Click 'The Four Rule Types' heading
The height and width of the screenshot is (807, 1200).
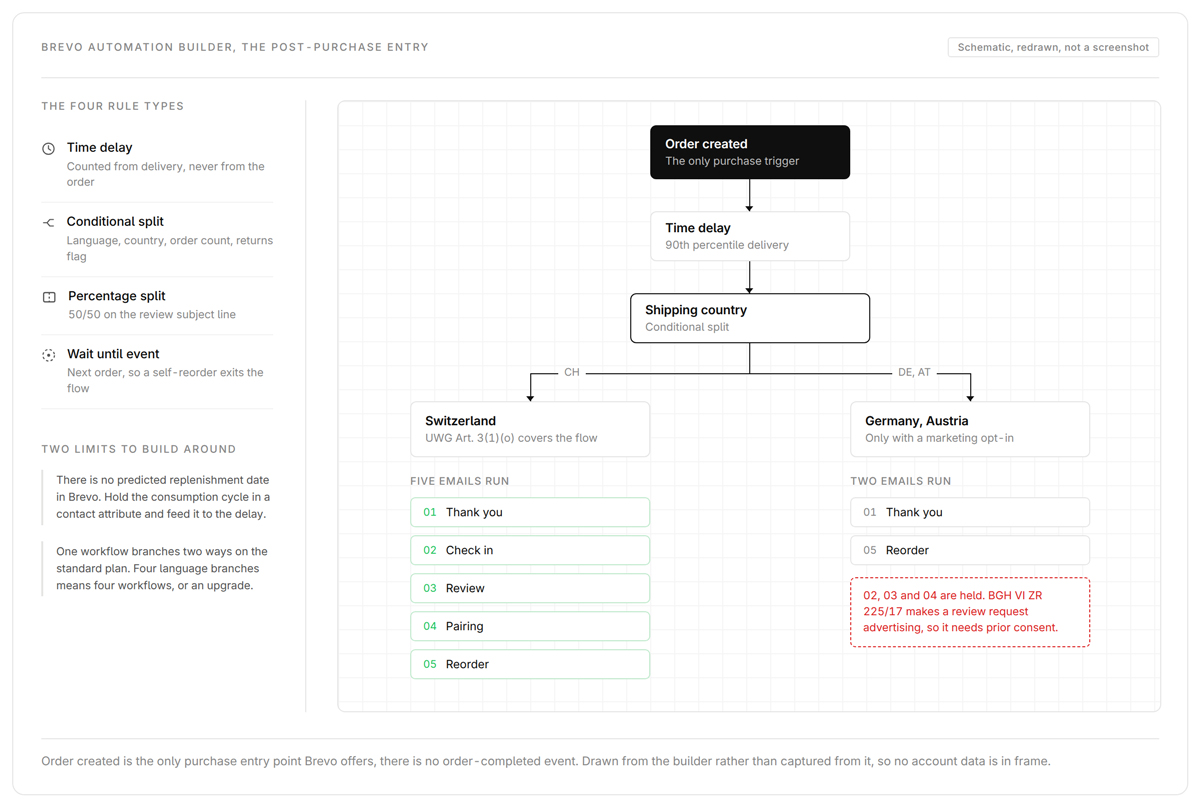[113, 106]
